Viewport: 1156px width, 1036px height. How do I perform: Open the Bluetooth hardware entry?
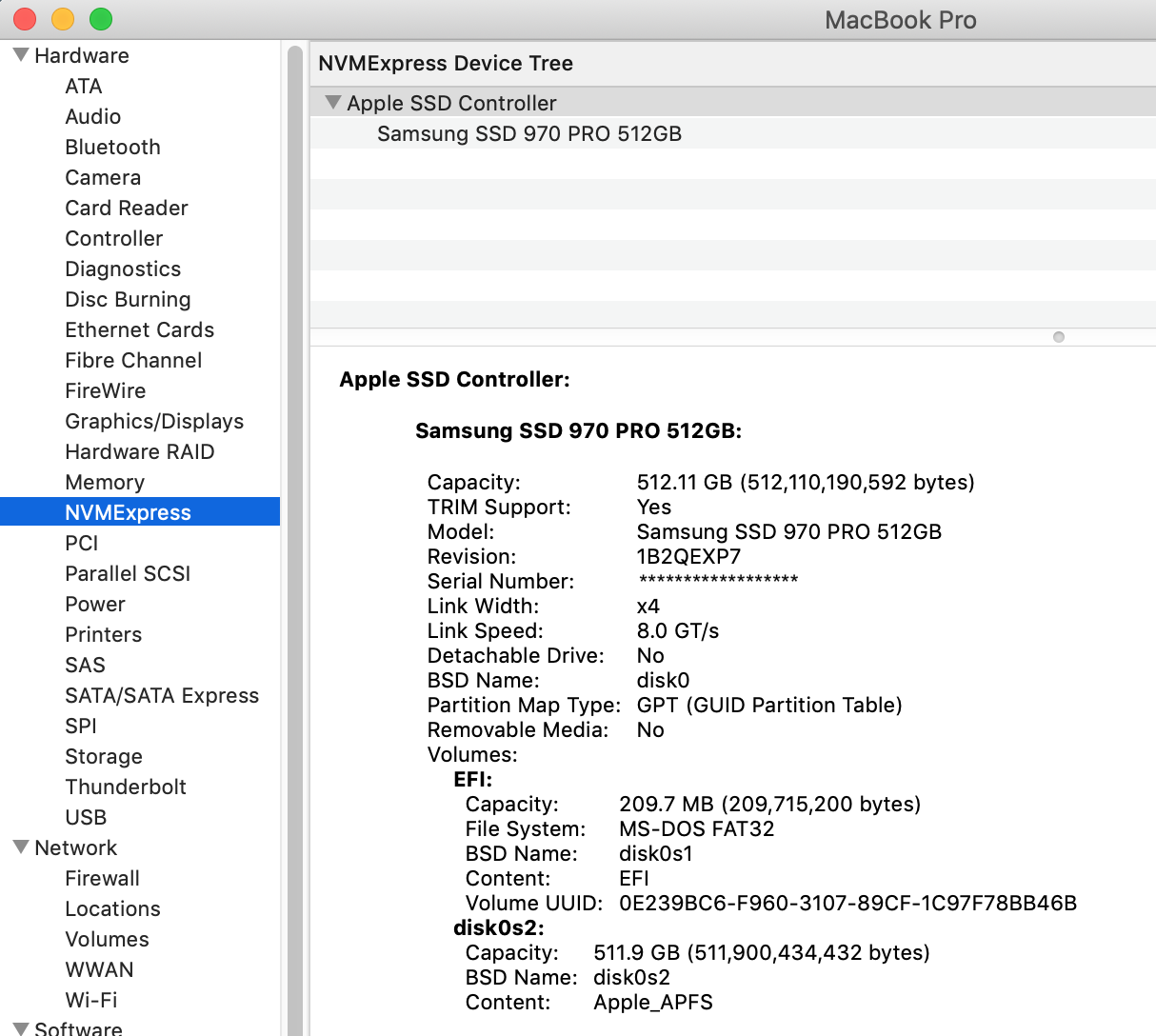coord(112,147)
